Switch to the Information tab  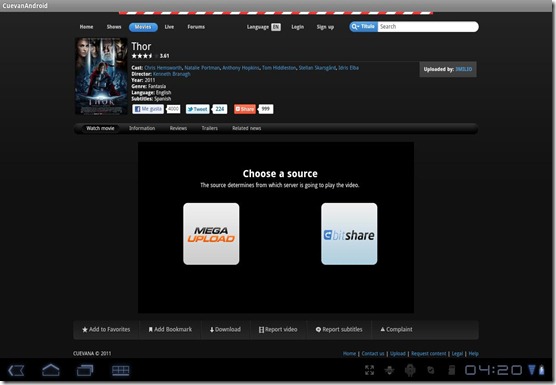coord(142,128)
